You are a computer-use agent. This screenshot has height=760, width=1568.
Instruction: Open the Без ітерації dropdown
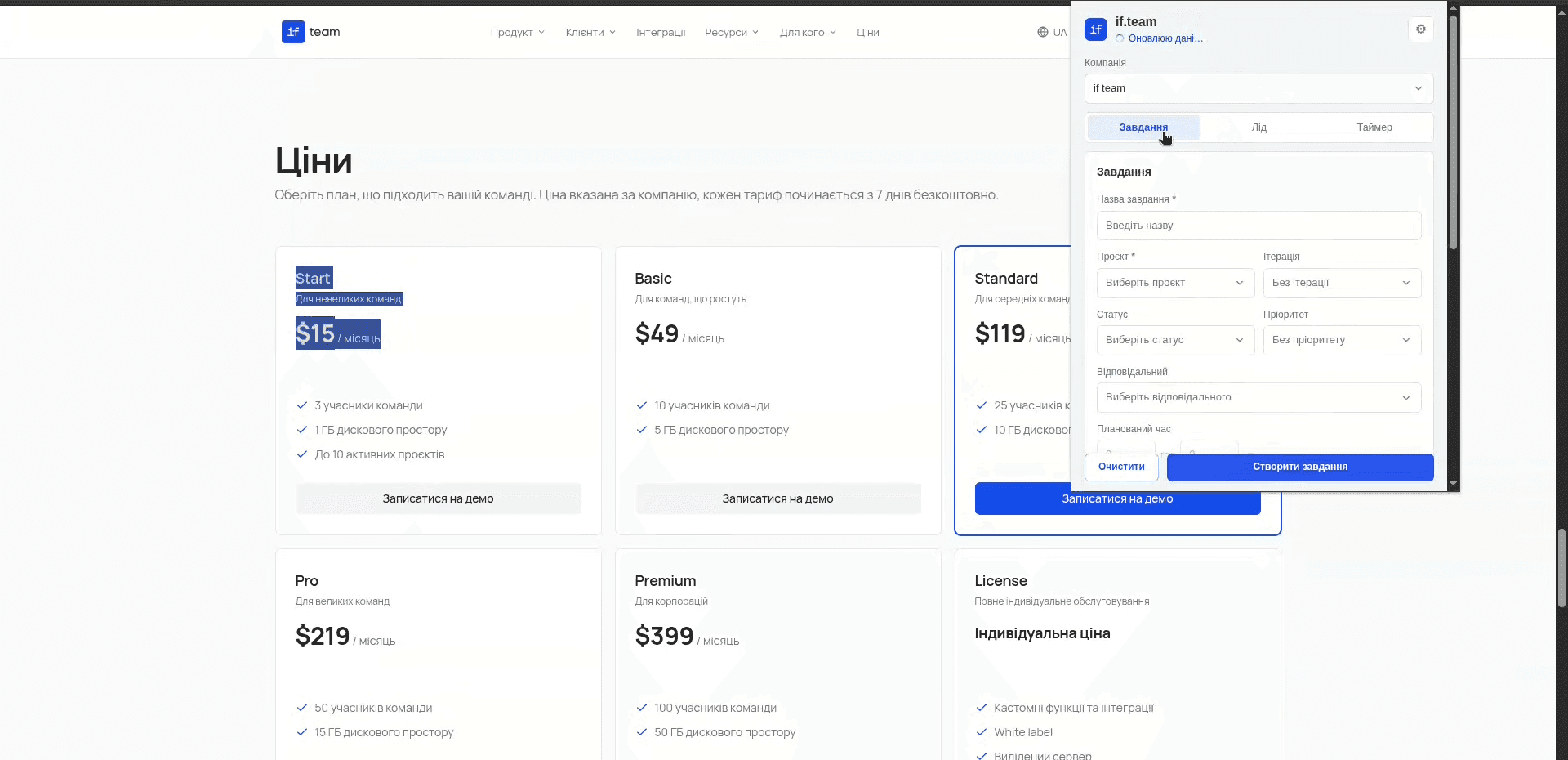pos(1342,283)
